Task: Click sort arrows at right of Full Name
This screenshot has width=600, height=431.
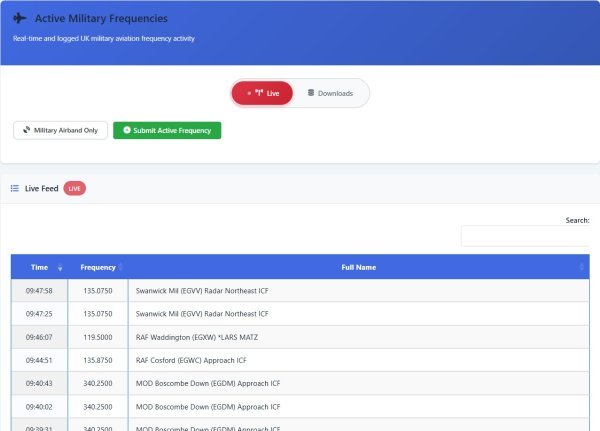Action: click(x=582, y=267)
